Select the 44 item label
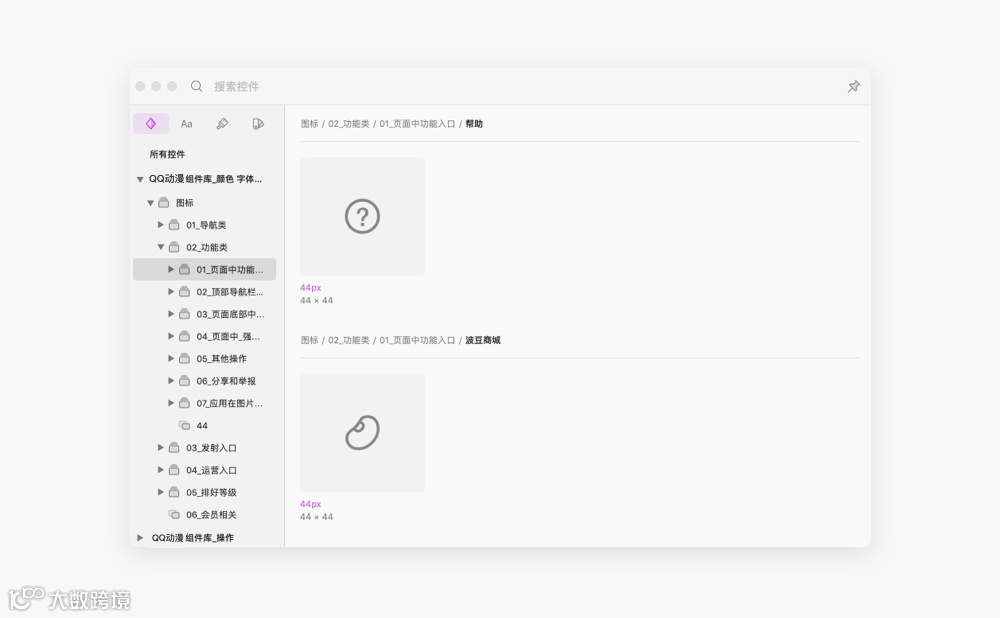Image resolution: width=1000 pixels, height=618 pixels. (202, 425)
